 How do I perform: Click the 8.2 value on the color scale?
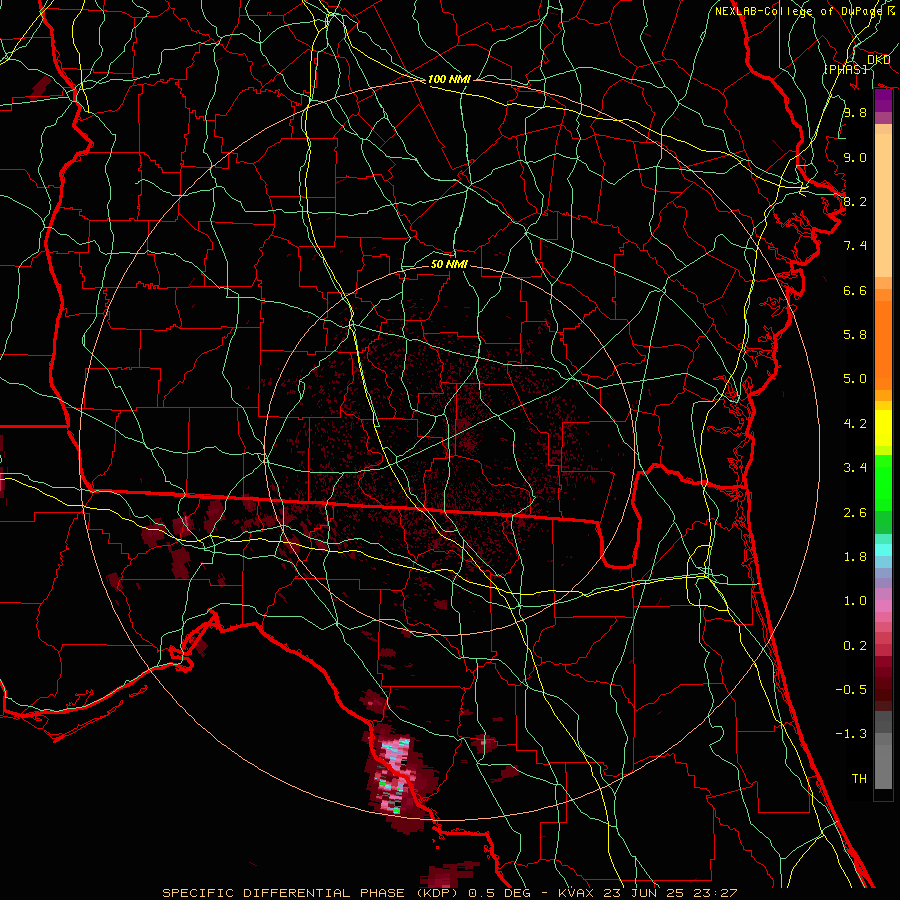[855, 201]
